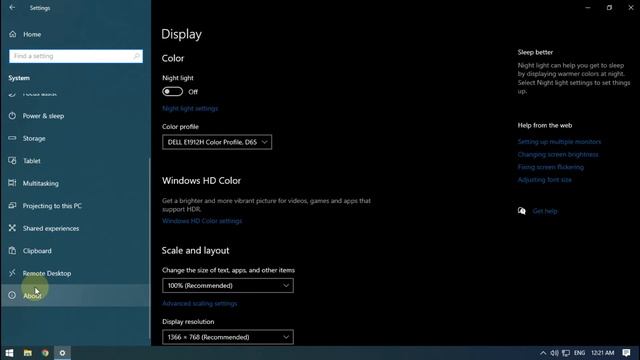640x360 pixels.
Task: Open the Display resolution dropdown
Action: click(228, 337)
